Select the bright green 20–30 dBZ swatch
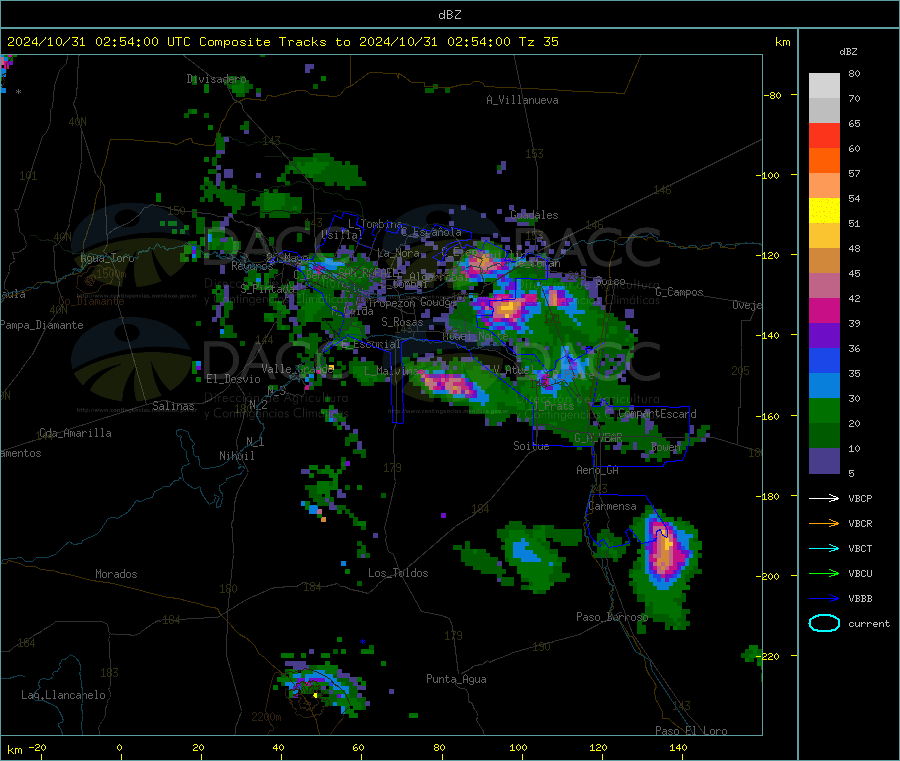This screenshot has width=900, height=761. click(x=824, y=410)
